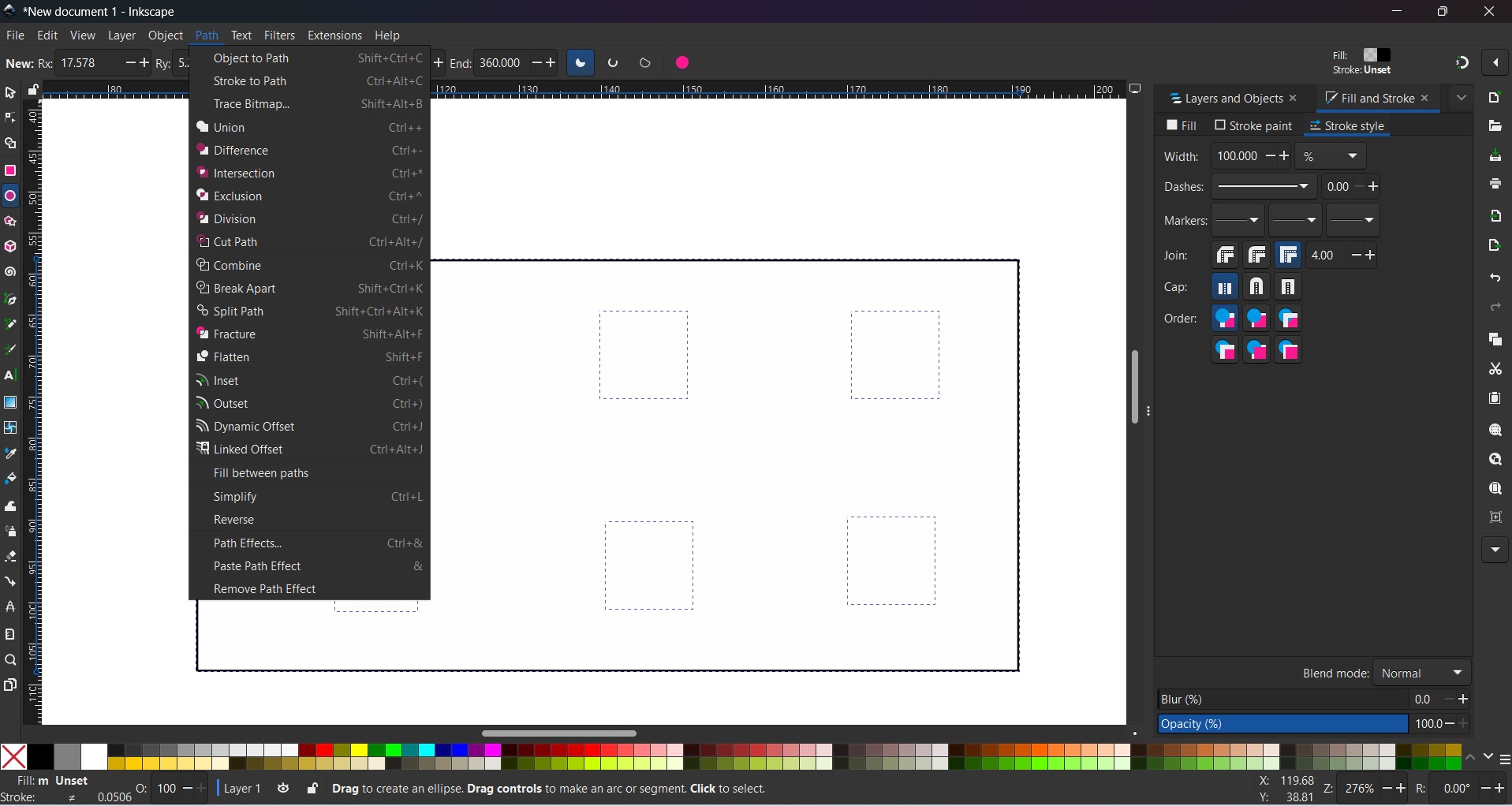Screen dimensions: 1512x806
Task: Toggle Layer 1 visibility eye
Action: pos(283,789)
